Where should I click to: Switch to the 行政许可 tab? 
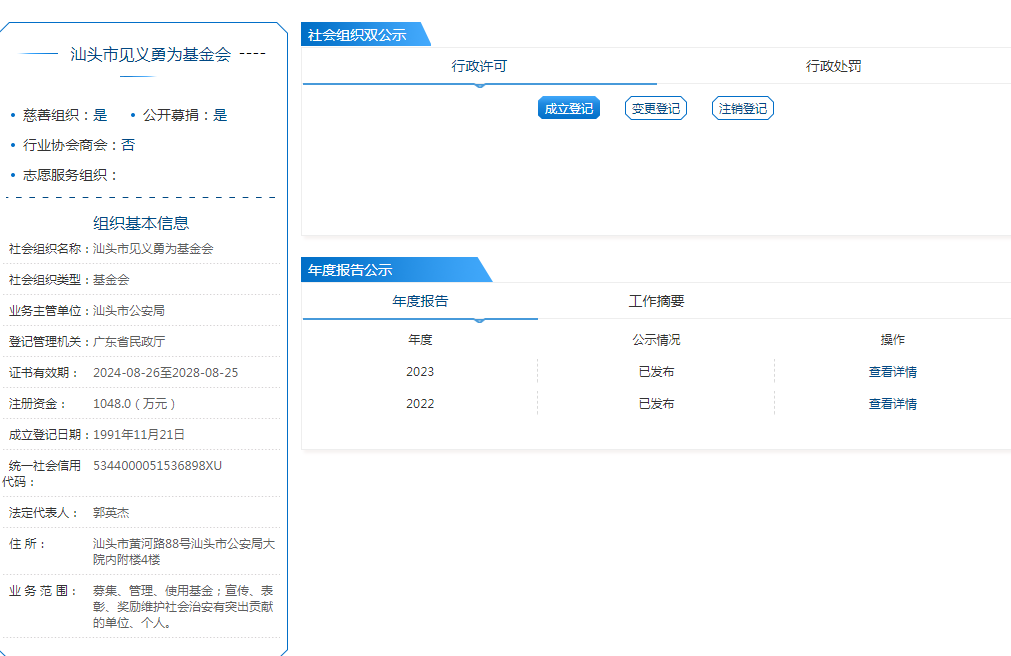[479, 66]
